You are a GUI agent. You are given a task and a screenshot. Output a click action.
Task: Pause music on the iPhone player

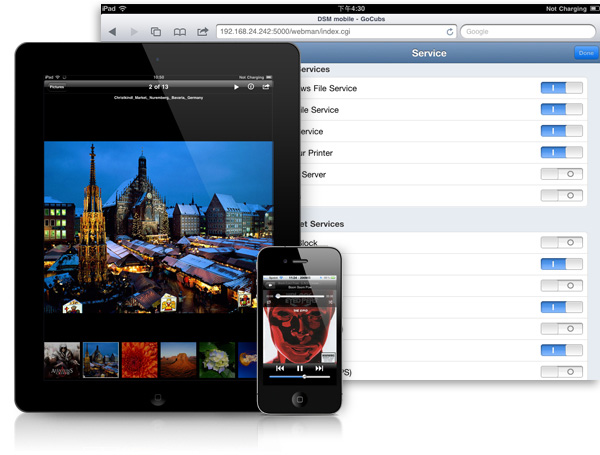(x=300, y=368)
